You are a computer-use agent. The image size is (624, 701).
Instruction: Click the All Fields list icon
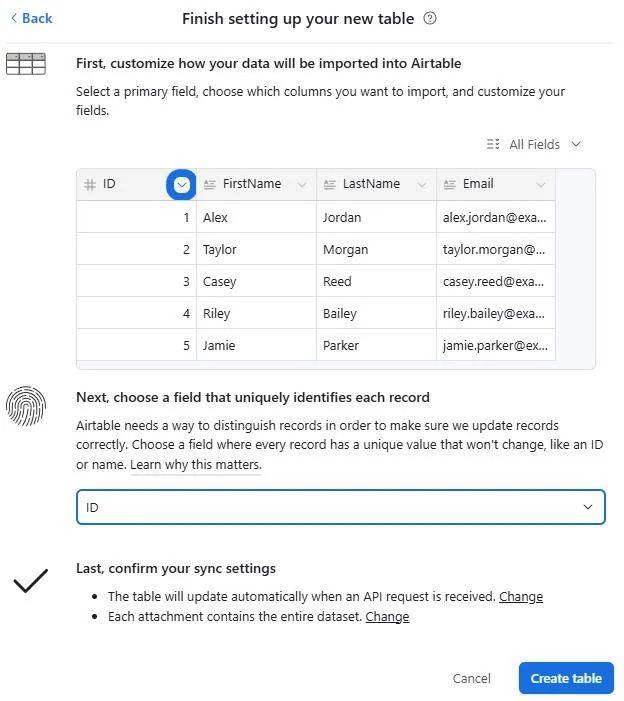click(493, 144)
